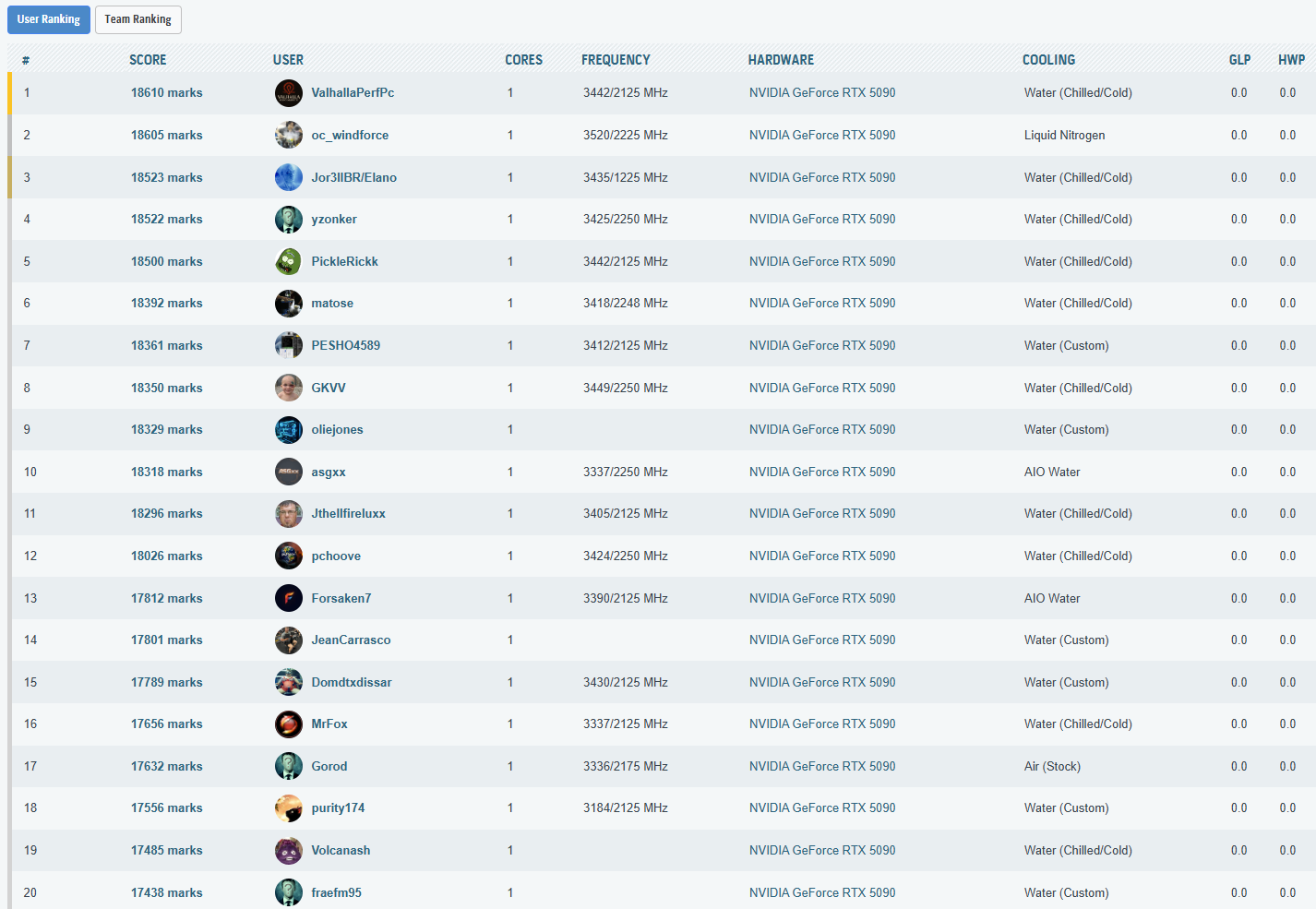Click the HARDWARE column header
Screen dimensions: 1316x909
781,60
